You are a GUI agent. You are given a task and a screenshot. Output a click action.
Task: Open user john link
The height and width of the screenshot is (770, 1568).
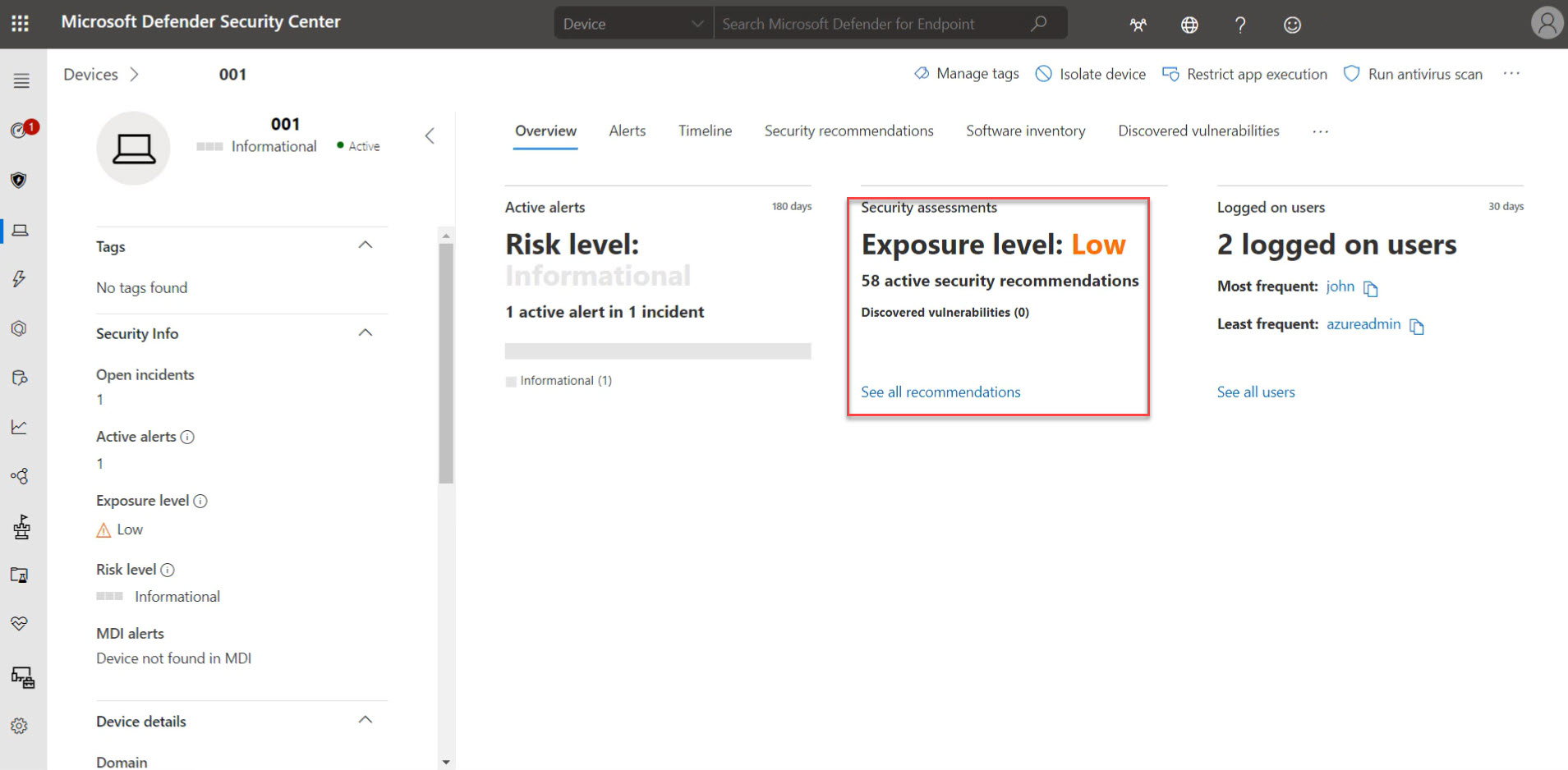[x=1340, y=286]
